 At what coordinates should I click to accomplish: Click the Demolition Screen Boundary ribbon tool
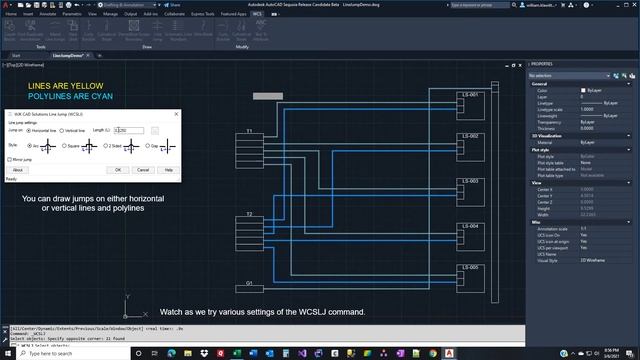(x=133, y=30)
